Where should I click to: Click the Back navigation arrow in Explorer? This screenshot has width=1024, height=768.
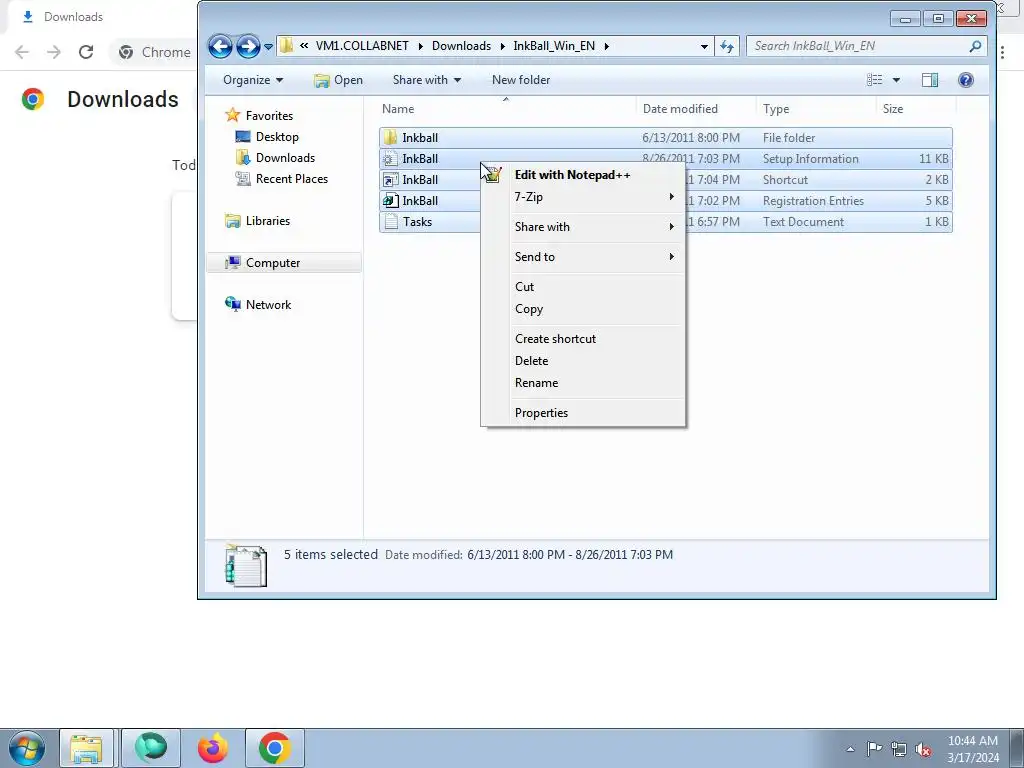(x=220, y=46)
